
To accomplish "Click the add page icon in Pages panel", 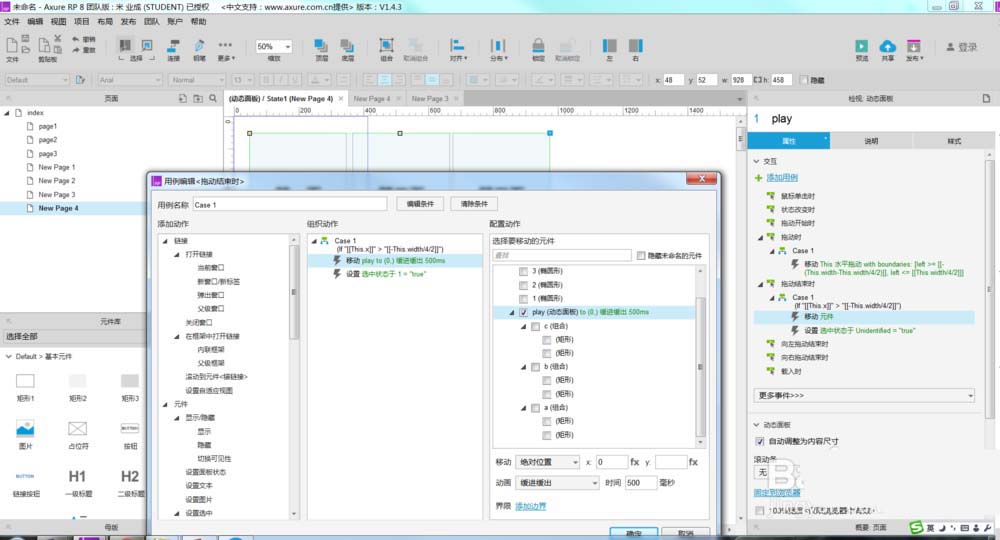I will [183, 98].
